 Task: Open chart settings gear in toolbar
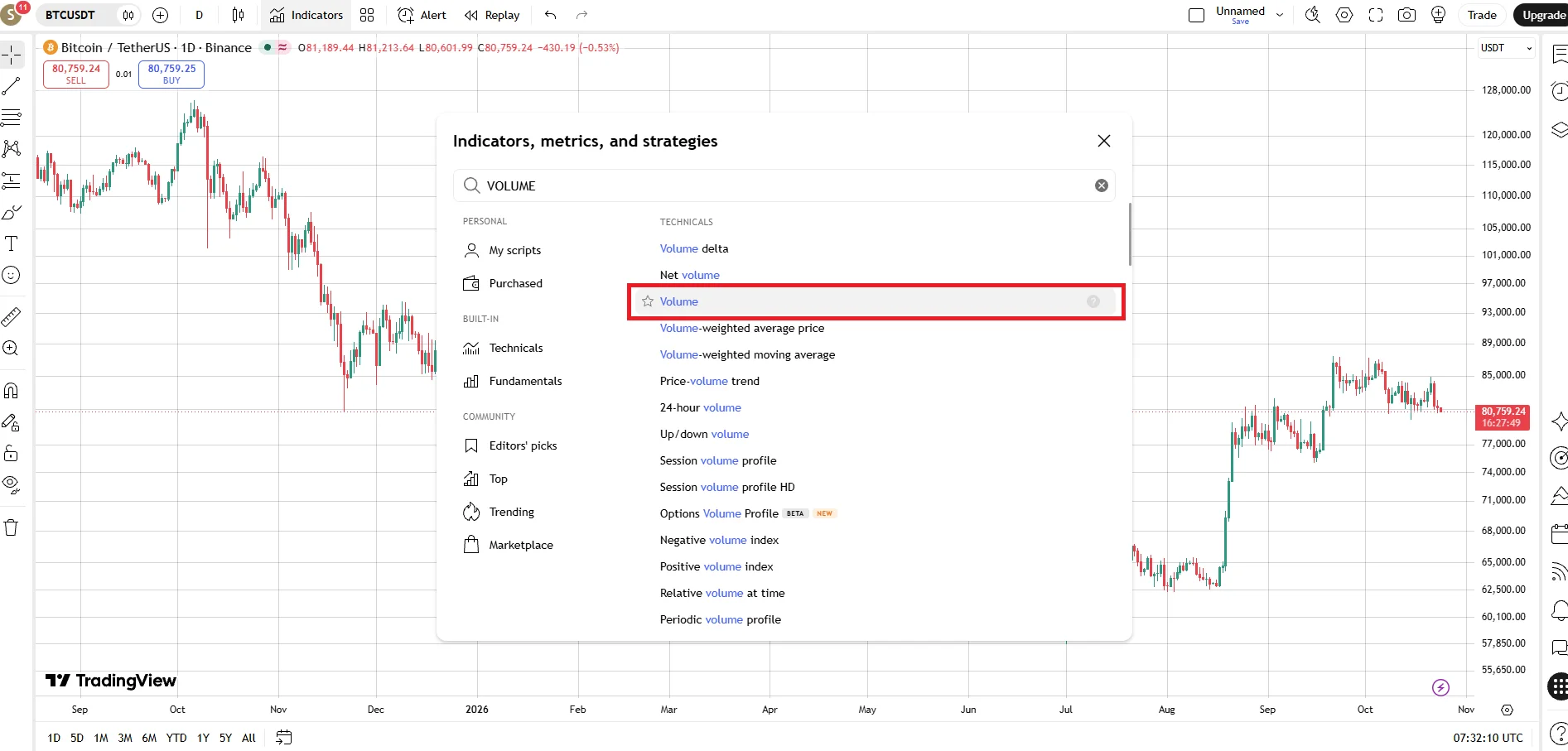[1344, 15]
